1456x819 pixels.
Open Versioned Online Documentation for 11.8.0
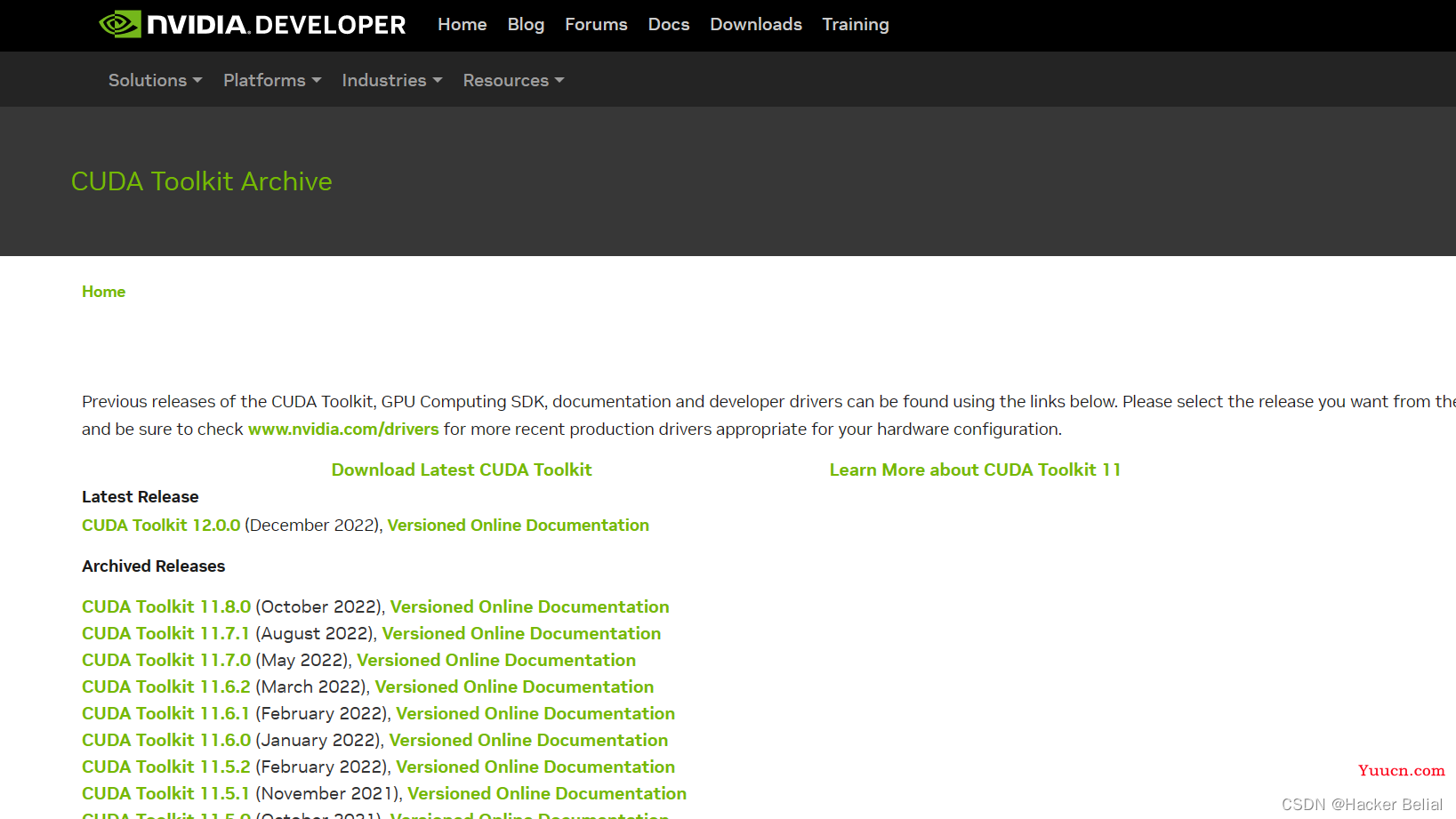pos(529,606)
